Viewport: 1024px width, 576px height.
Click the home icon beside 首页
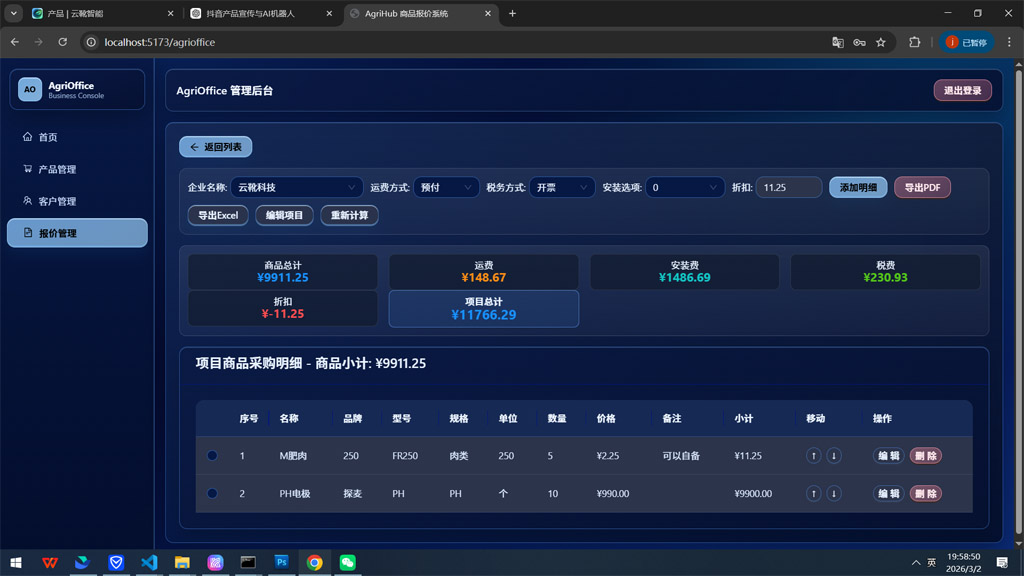click(x=25, y=137)
